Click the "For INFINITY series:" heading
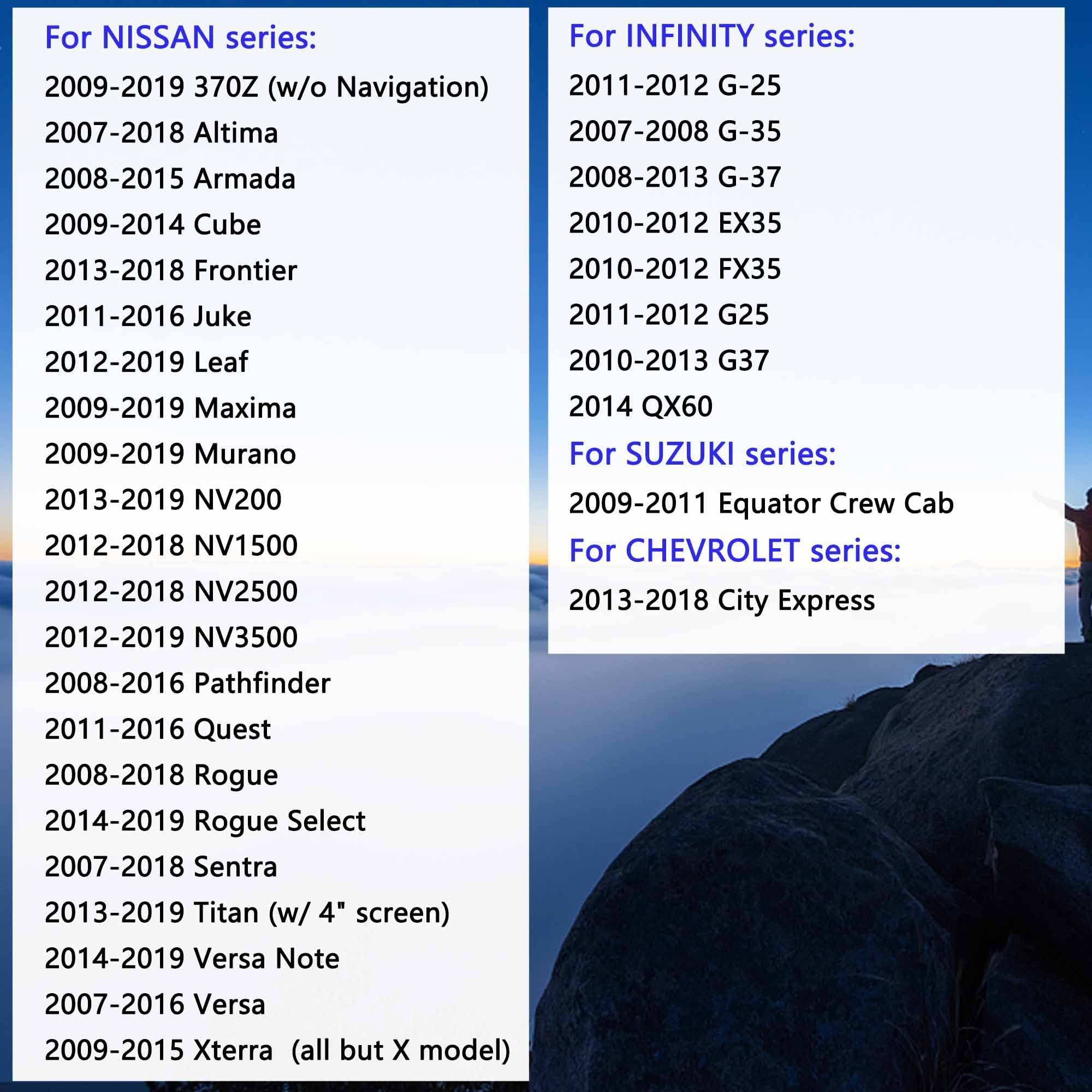This screenshot has height=1092, width=1092. (711, 36)
